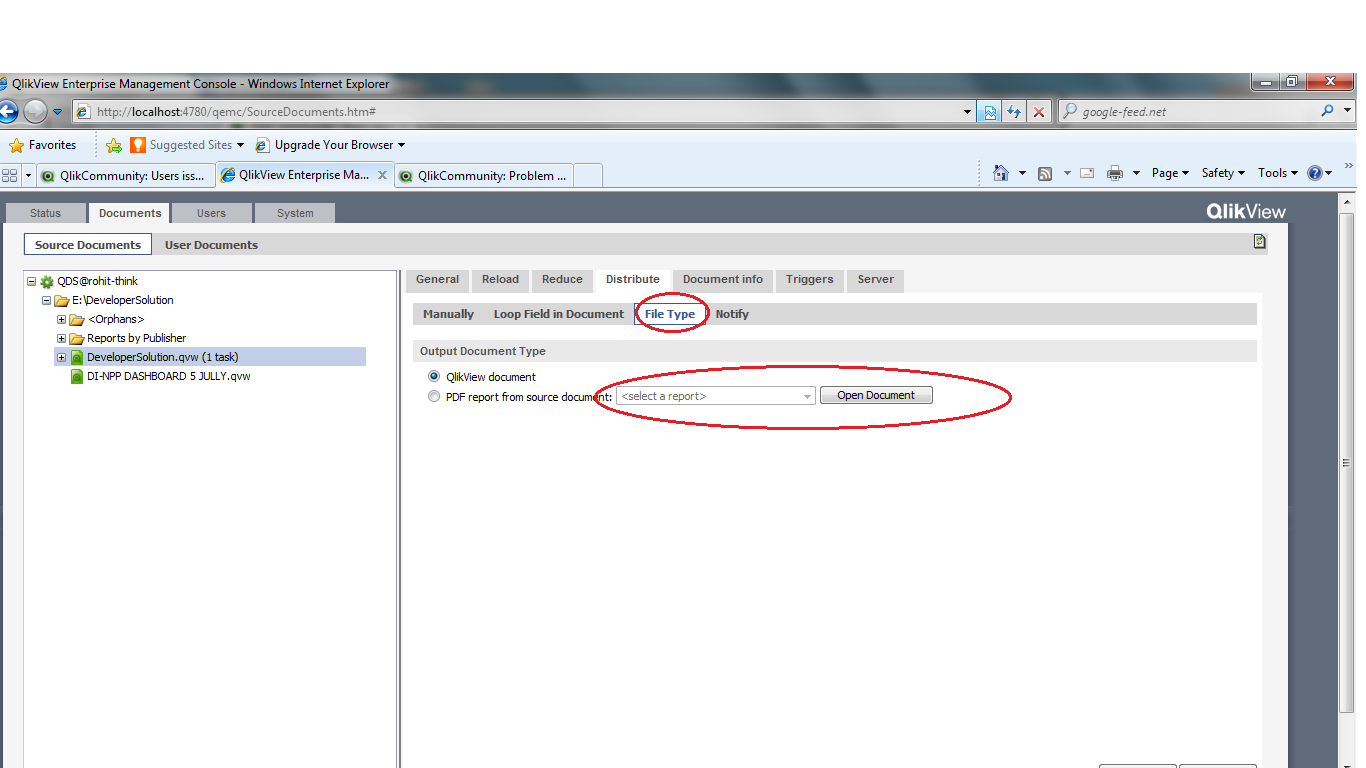Open a new blank browser tab
Image resolution: width=1366 pixels, height=768 pixels.
pos(588,175)
